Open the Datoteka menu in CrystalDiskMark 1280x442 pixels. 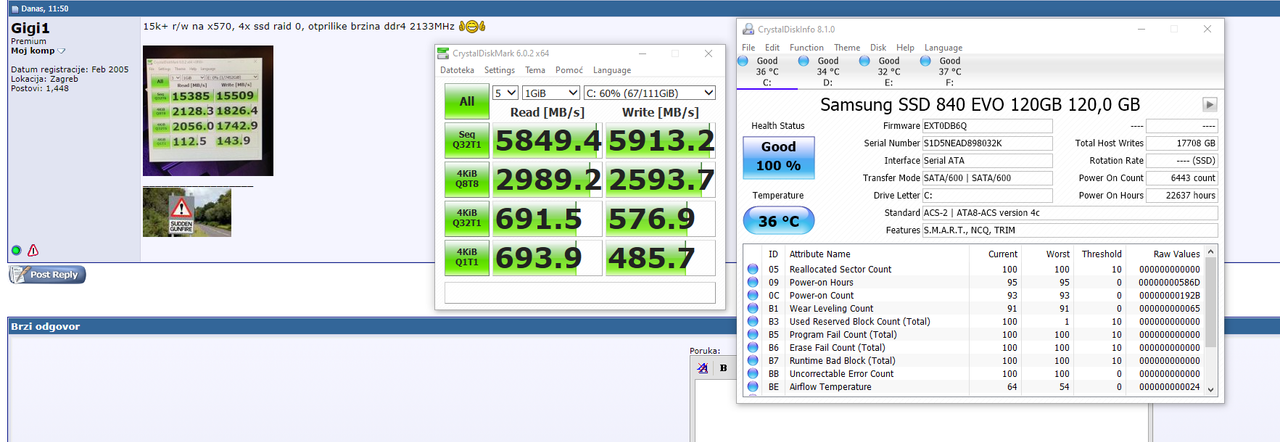[457, 70]
